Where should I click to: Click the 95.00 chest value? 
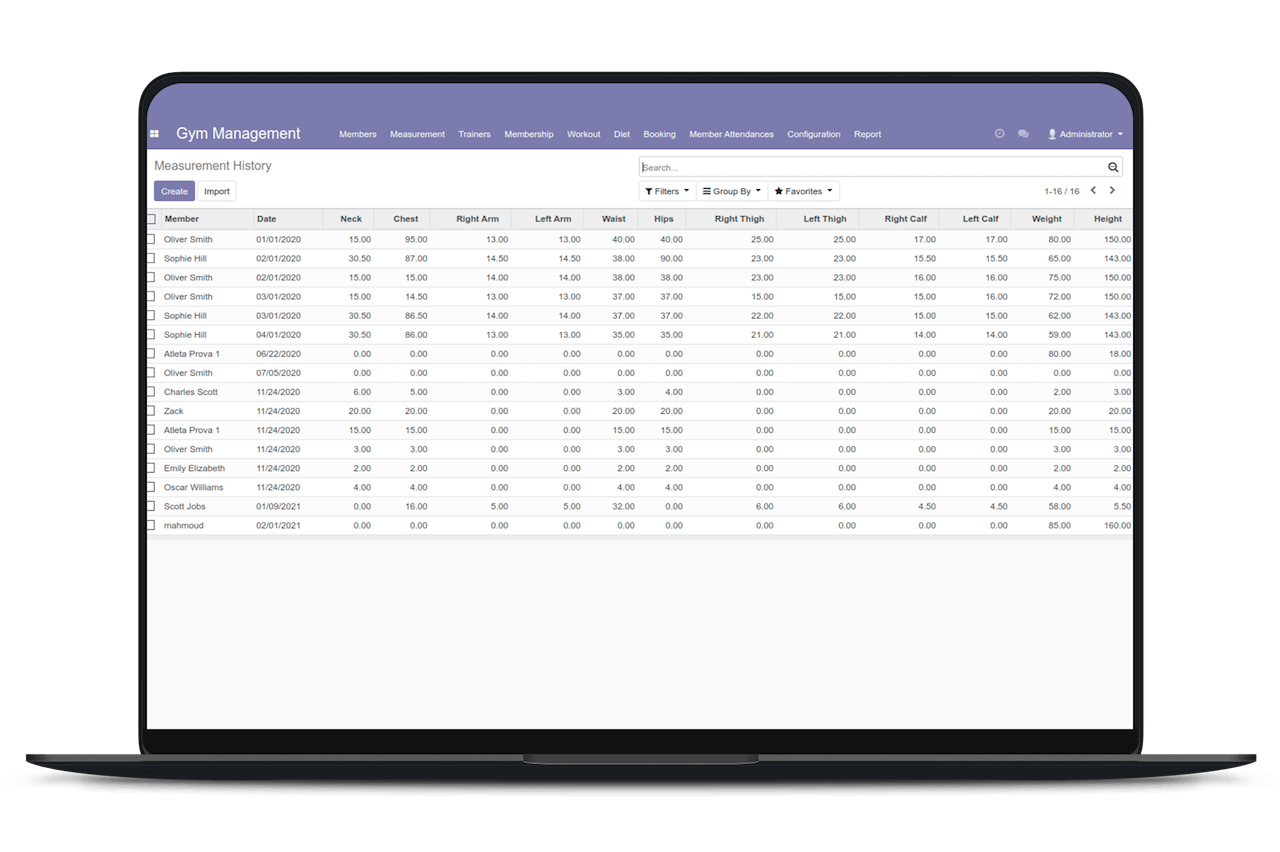(x=416, y=240)
